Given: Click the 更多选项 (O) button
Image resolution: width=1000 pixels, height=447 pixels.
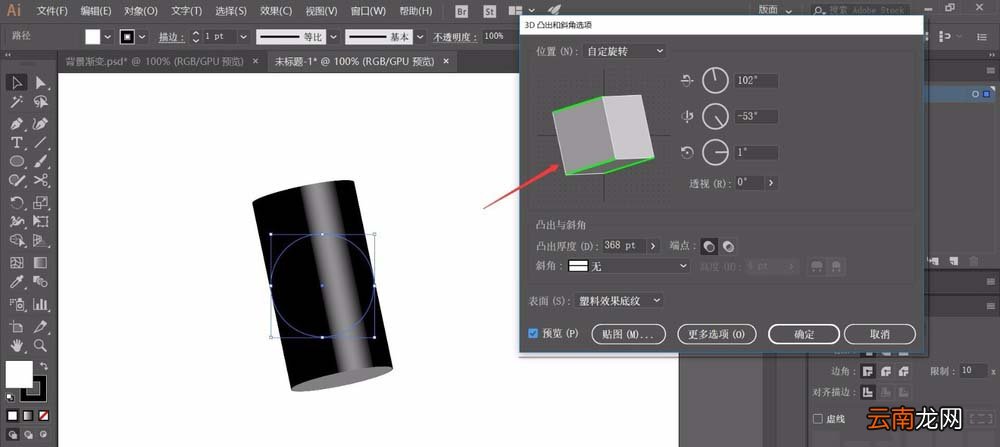Looking at the screenshot, I should coord(716,334).
